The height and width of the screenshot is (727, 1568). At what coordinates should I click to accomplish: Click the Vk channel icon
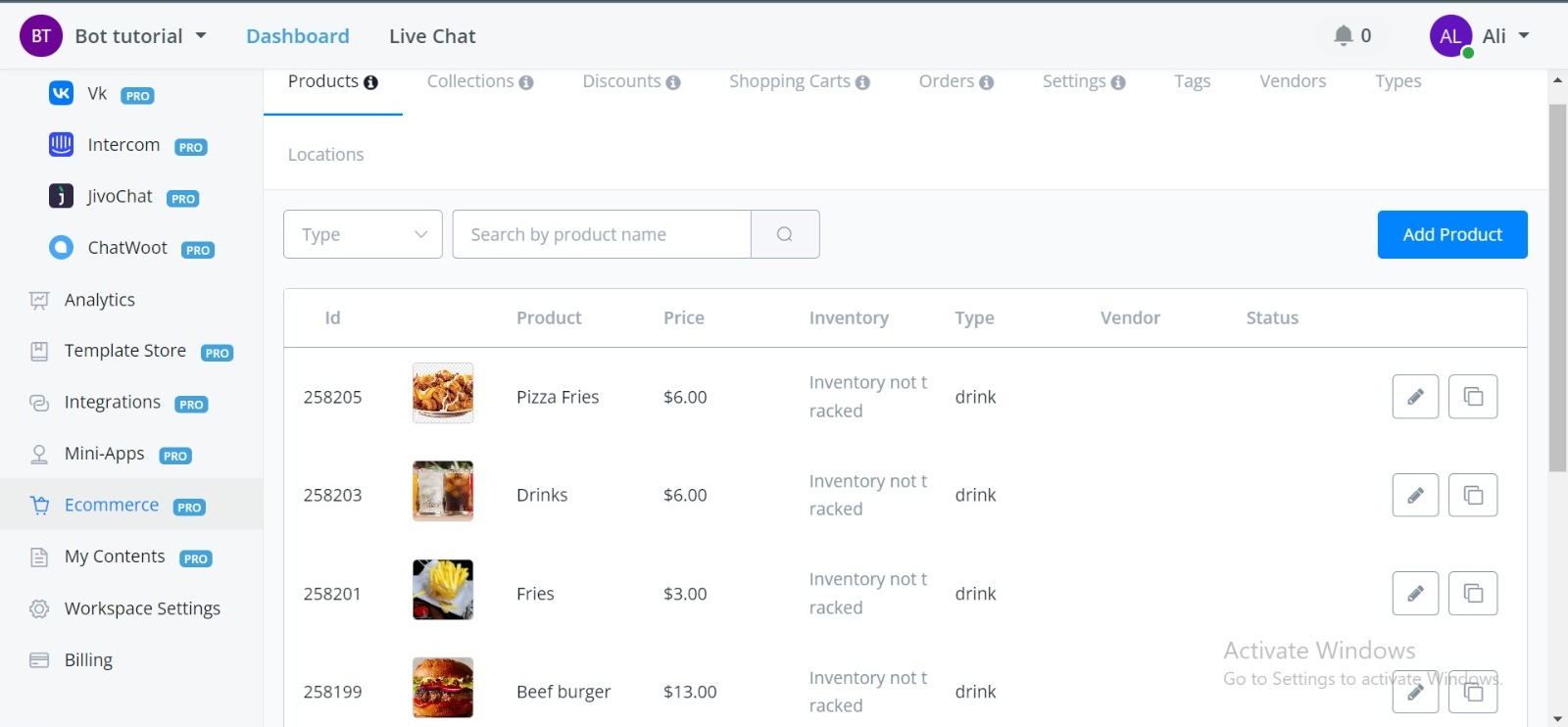coord(60,93)
